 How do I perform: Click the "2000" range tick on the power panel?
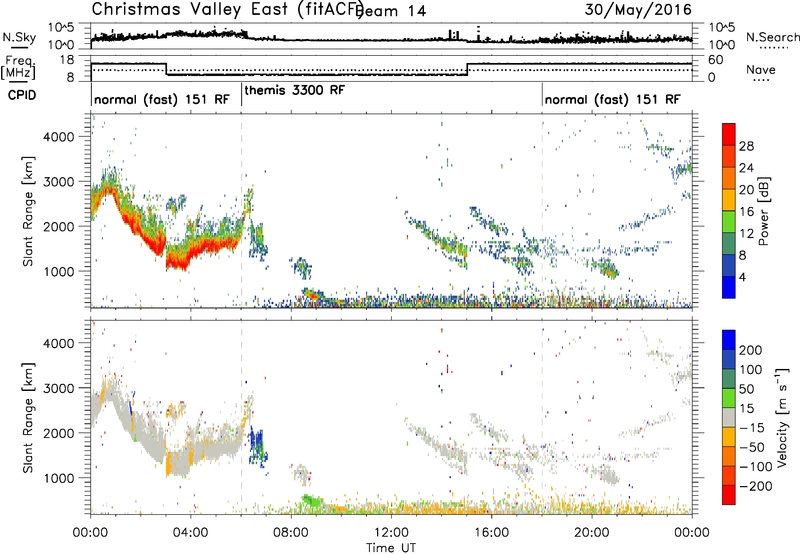58,226
